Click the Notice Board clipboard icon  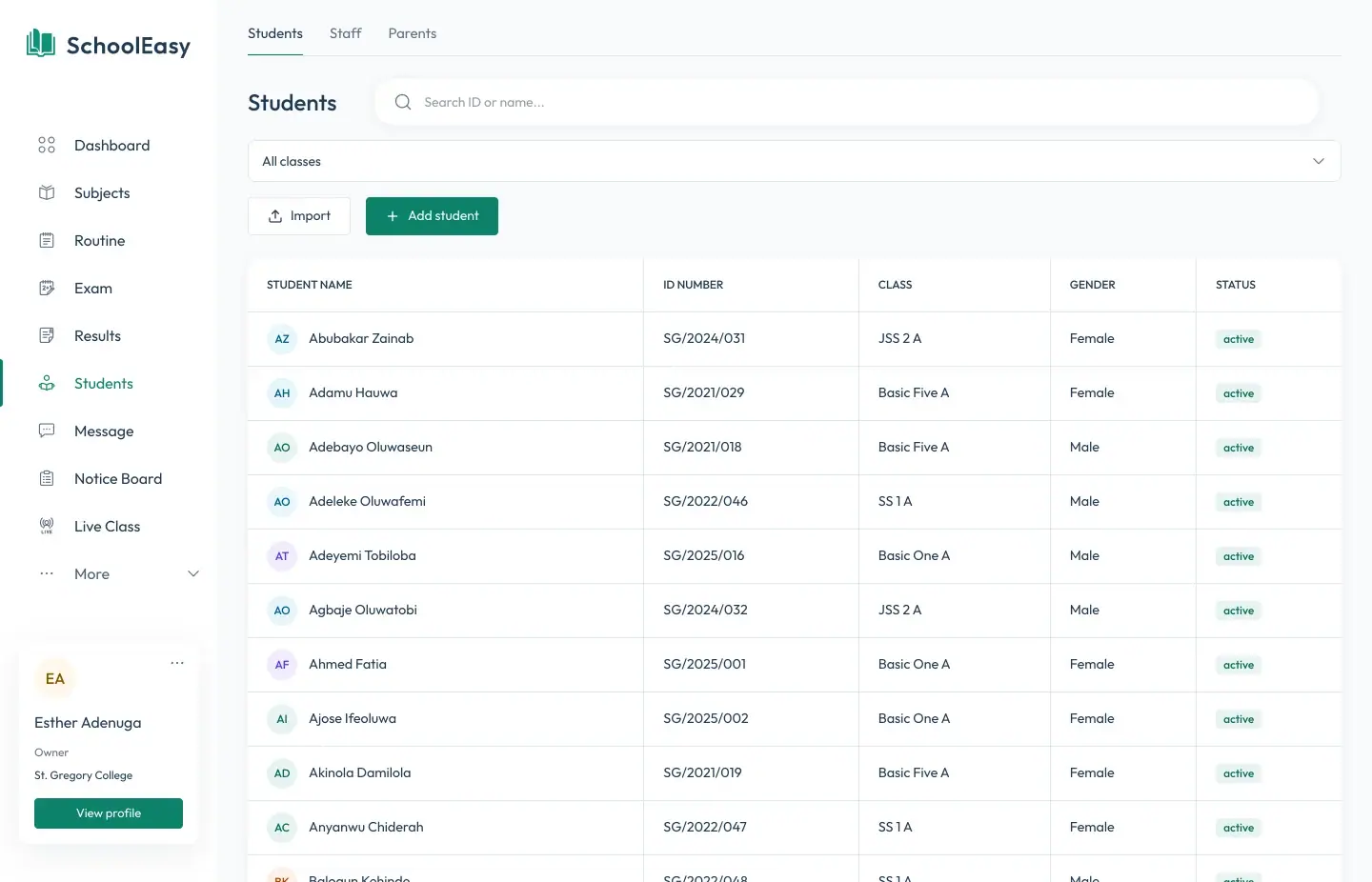click(x=47, y=478)
